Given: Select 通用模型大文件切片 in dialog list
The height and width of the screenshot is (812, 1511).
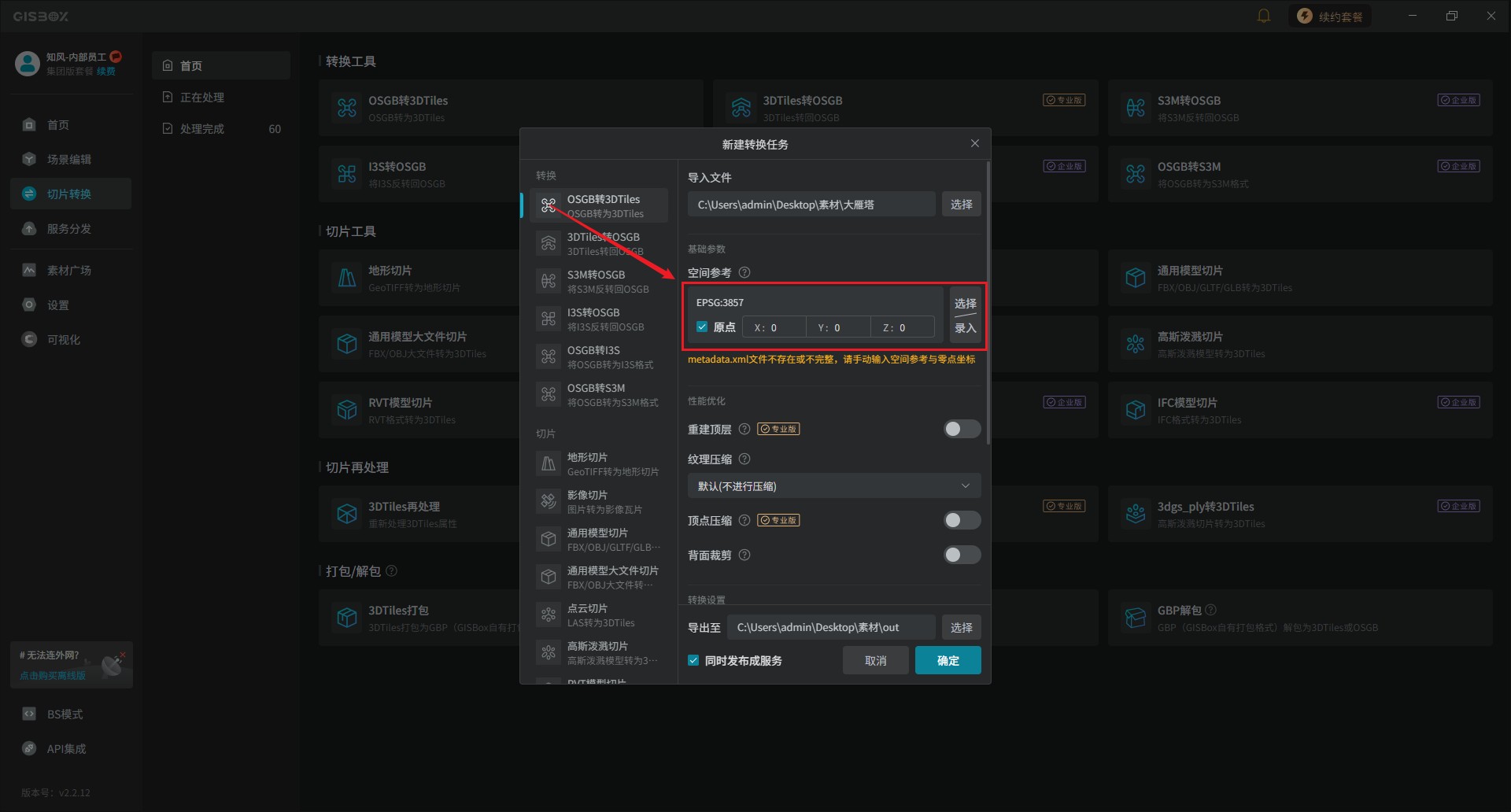Looking at the screenshot, I should coord(599,578).
